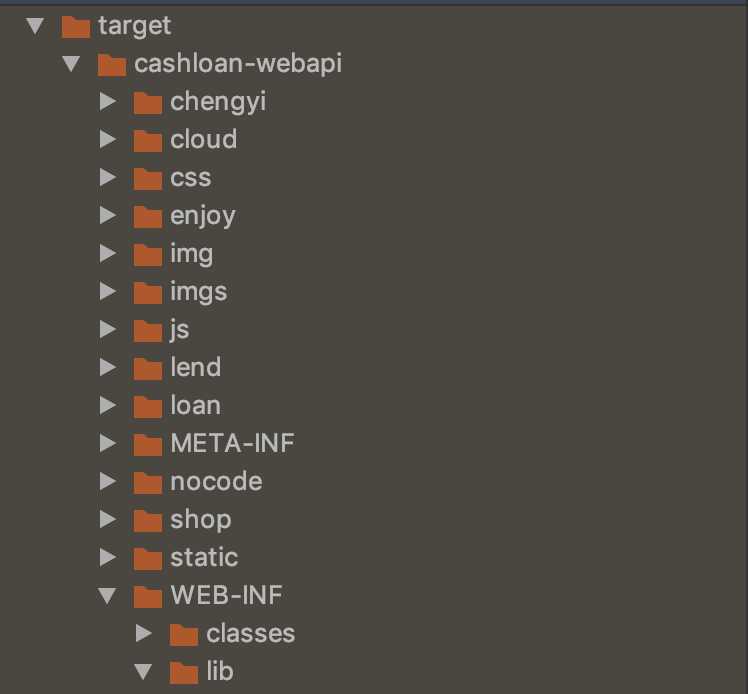Collapse the WEB-INF folder arrow
This screenshot has height=694, width=748.
(x=108, y=595)
